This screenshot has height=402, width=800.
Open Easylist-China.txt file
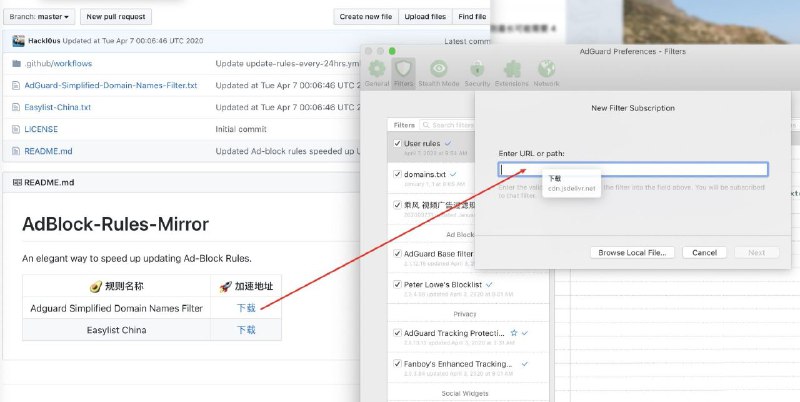pos(58,107)
